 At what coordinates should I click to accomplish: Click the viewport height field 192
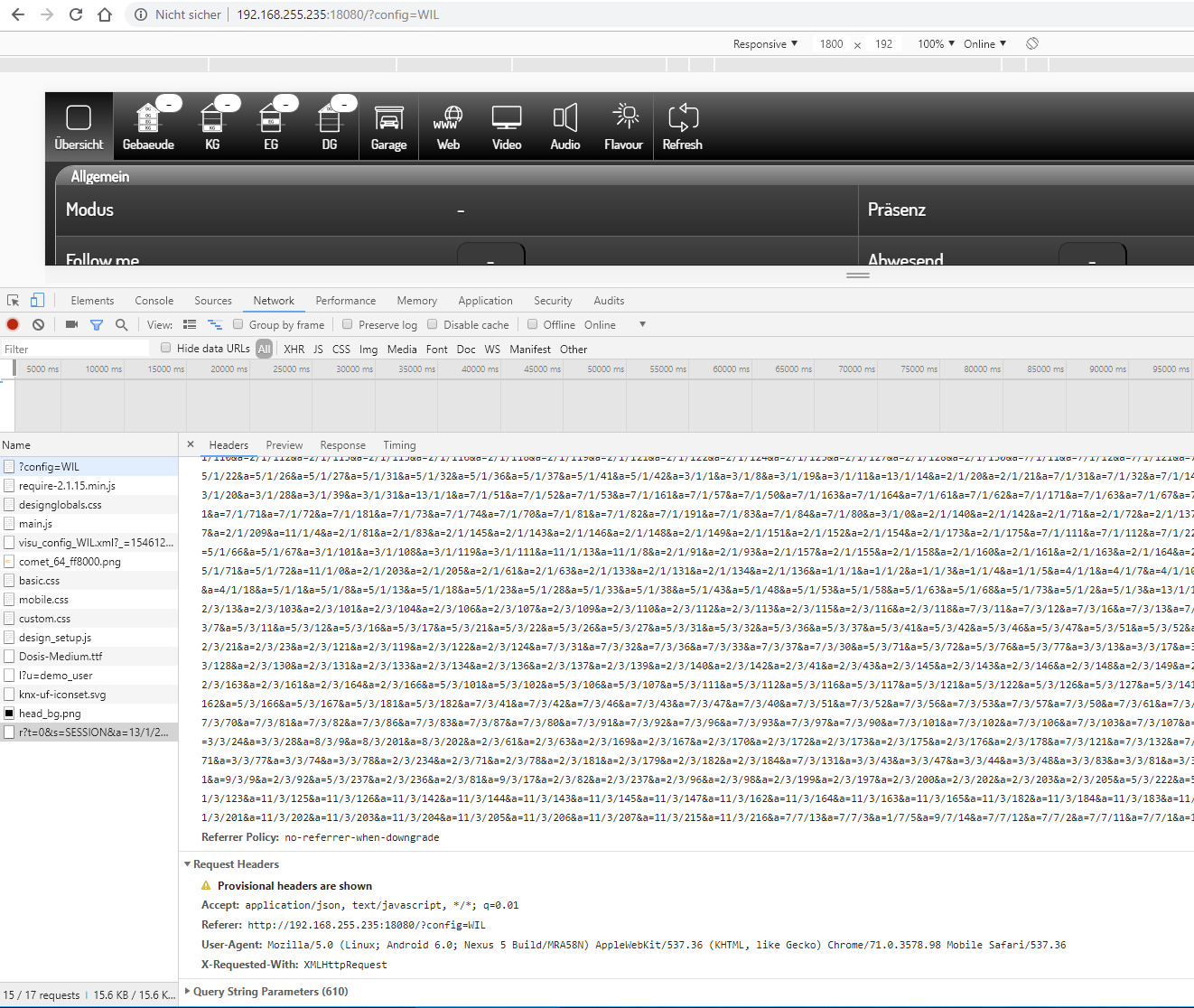point(884,43)
